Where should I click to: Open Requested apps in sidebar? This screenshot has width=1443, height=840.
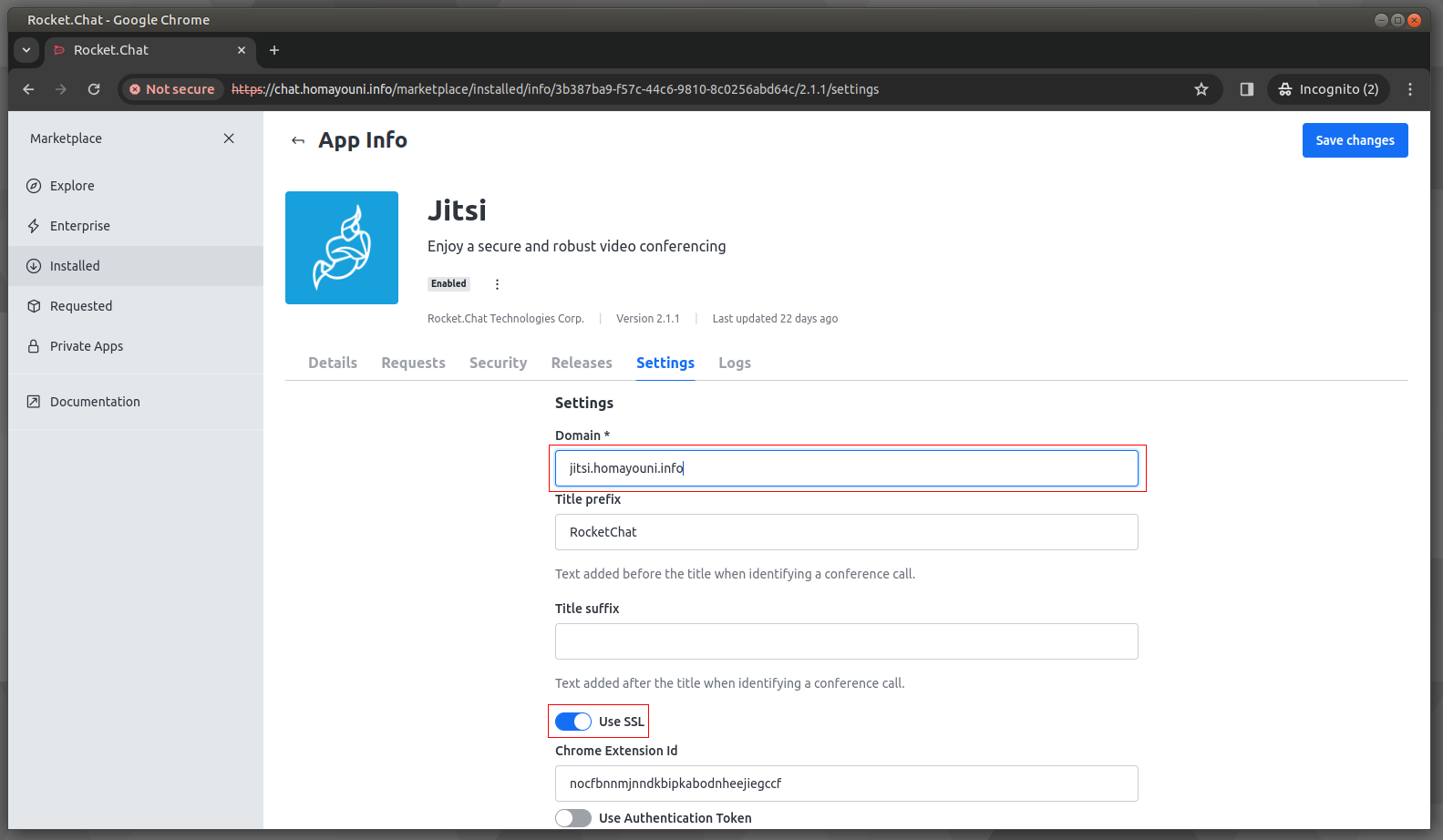point(136,306)
